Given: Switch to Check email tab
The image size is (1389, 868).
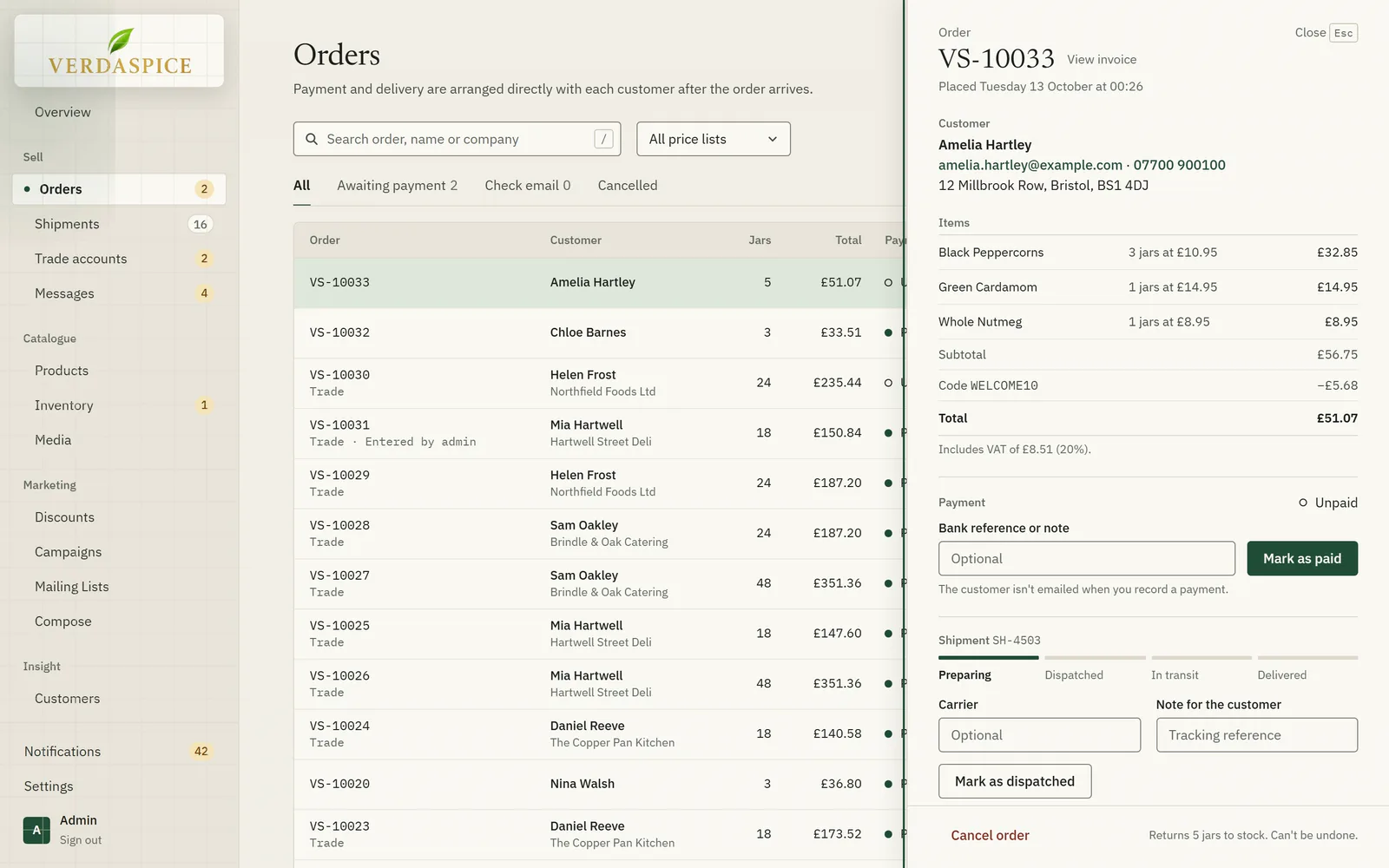Looking at the screenshot, I should pyautogui.click(x=527, y=186).
